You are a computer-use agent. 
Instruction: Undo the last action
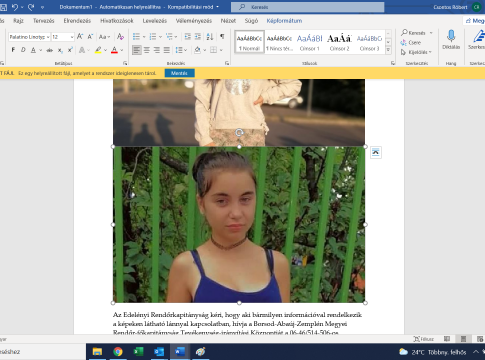click(x=15, y=7)
